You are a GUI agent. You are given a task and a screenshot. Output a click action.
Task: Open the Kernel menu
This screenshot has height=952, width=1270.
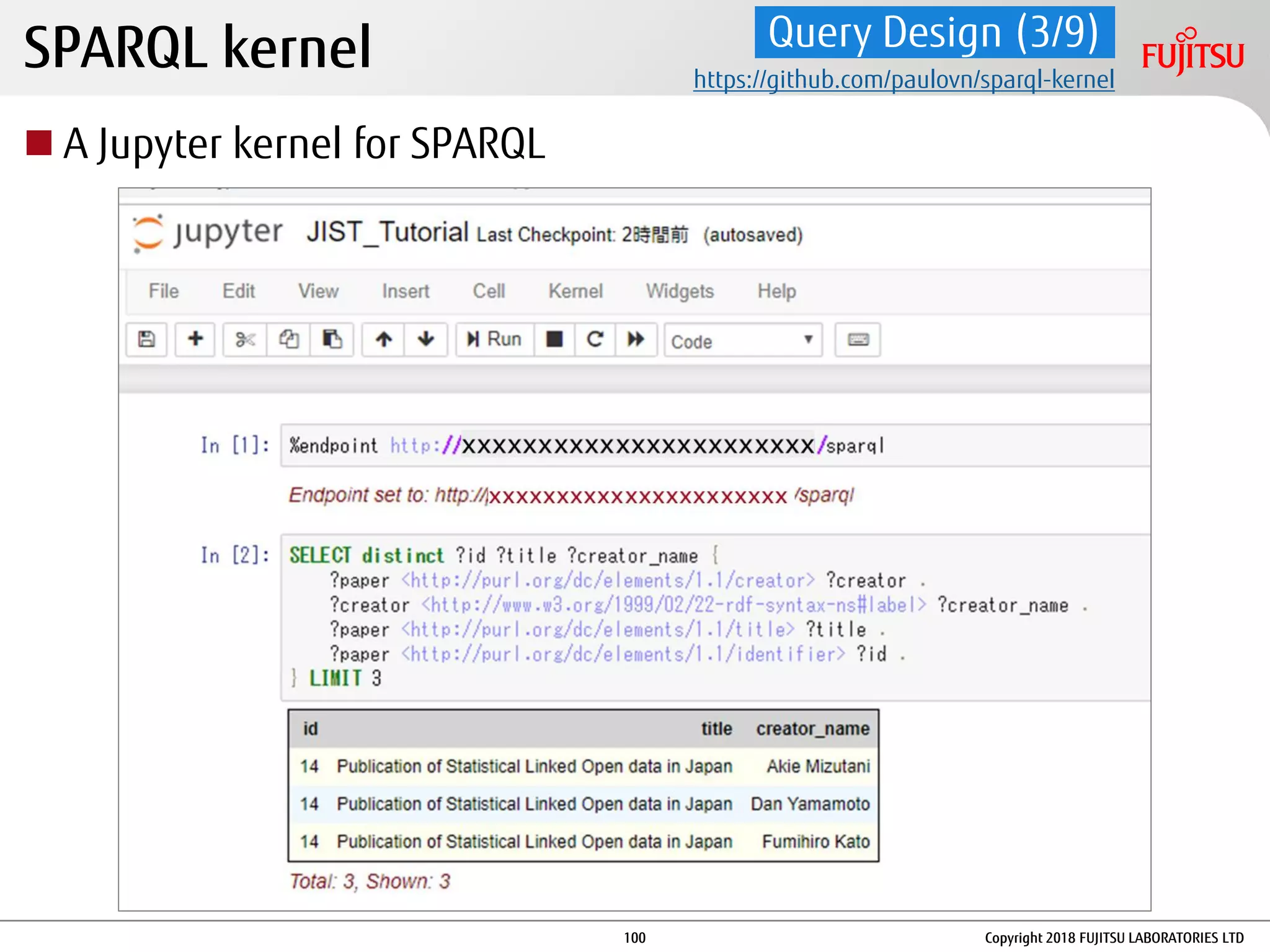point(575,291)
